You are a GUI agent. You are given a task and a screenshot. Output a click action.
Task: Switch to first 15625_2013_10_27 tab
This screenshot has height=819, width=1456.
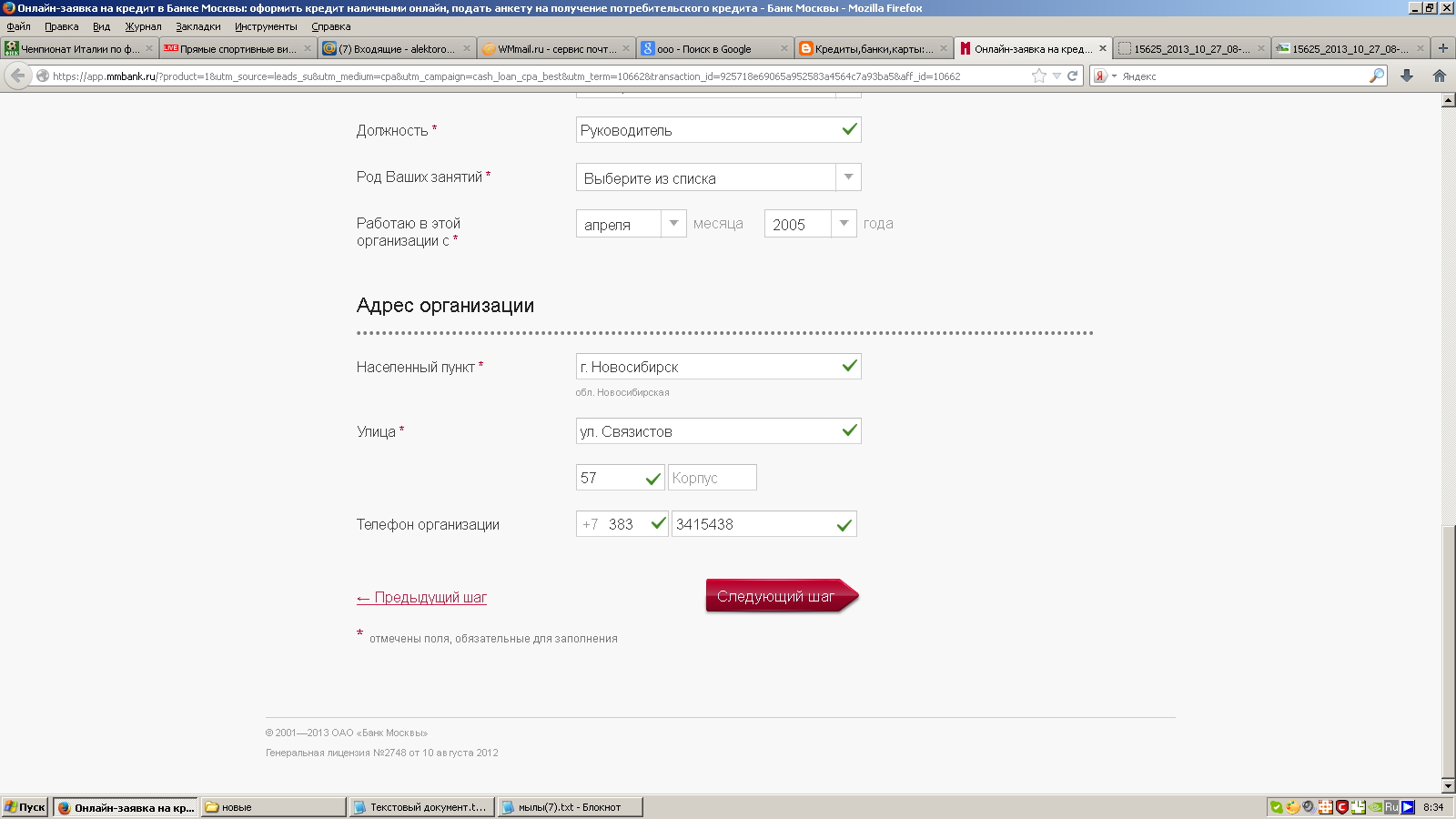[x=1191, y=49]
